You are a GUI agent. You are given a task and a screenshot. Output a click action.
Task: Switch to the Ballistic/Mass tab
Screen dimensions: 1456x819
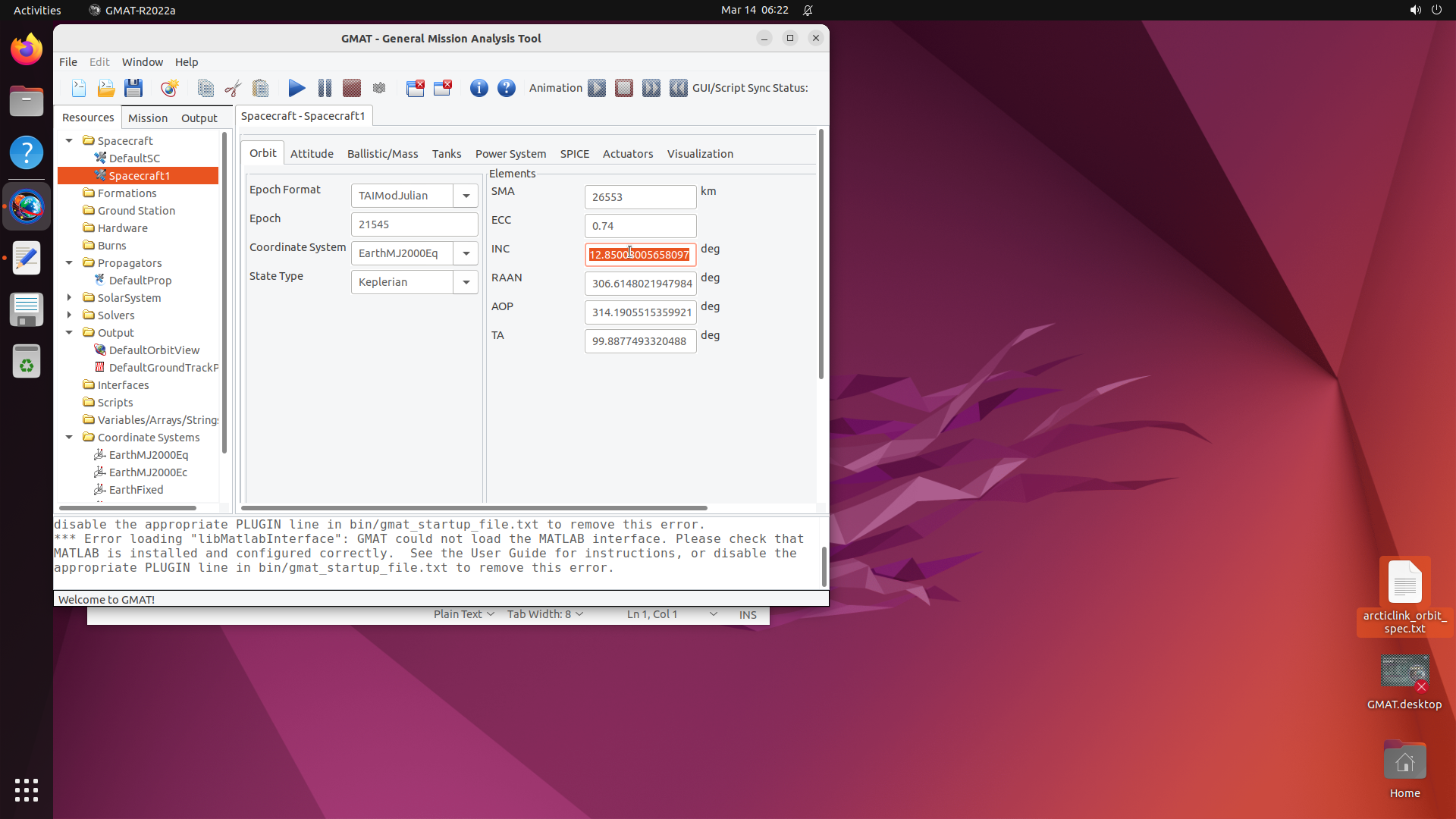click(382, 153)
